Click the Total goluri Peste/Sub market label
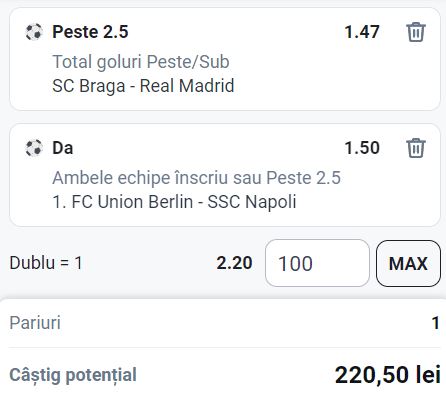The height and width of the screenshot is (397, 446). pyautogui.click(x=141, y=62)
